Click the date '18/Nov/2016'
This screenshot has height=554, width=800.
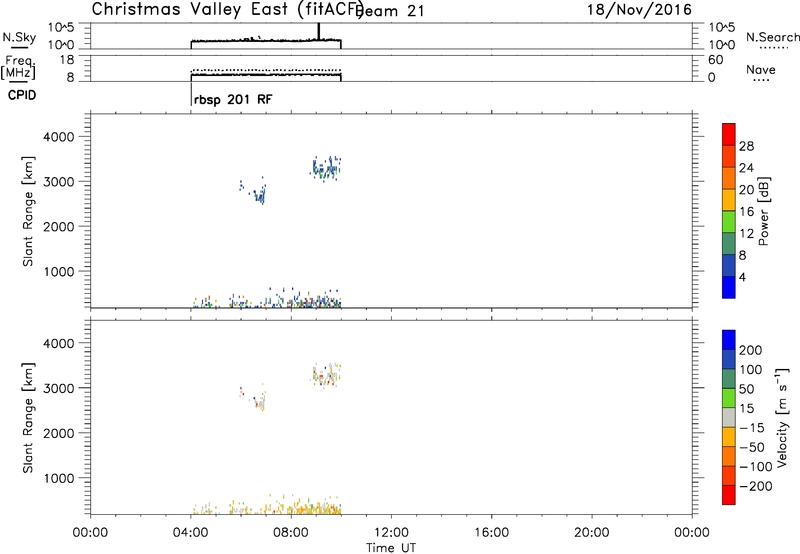(639, 10)
